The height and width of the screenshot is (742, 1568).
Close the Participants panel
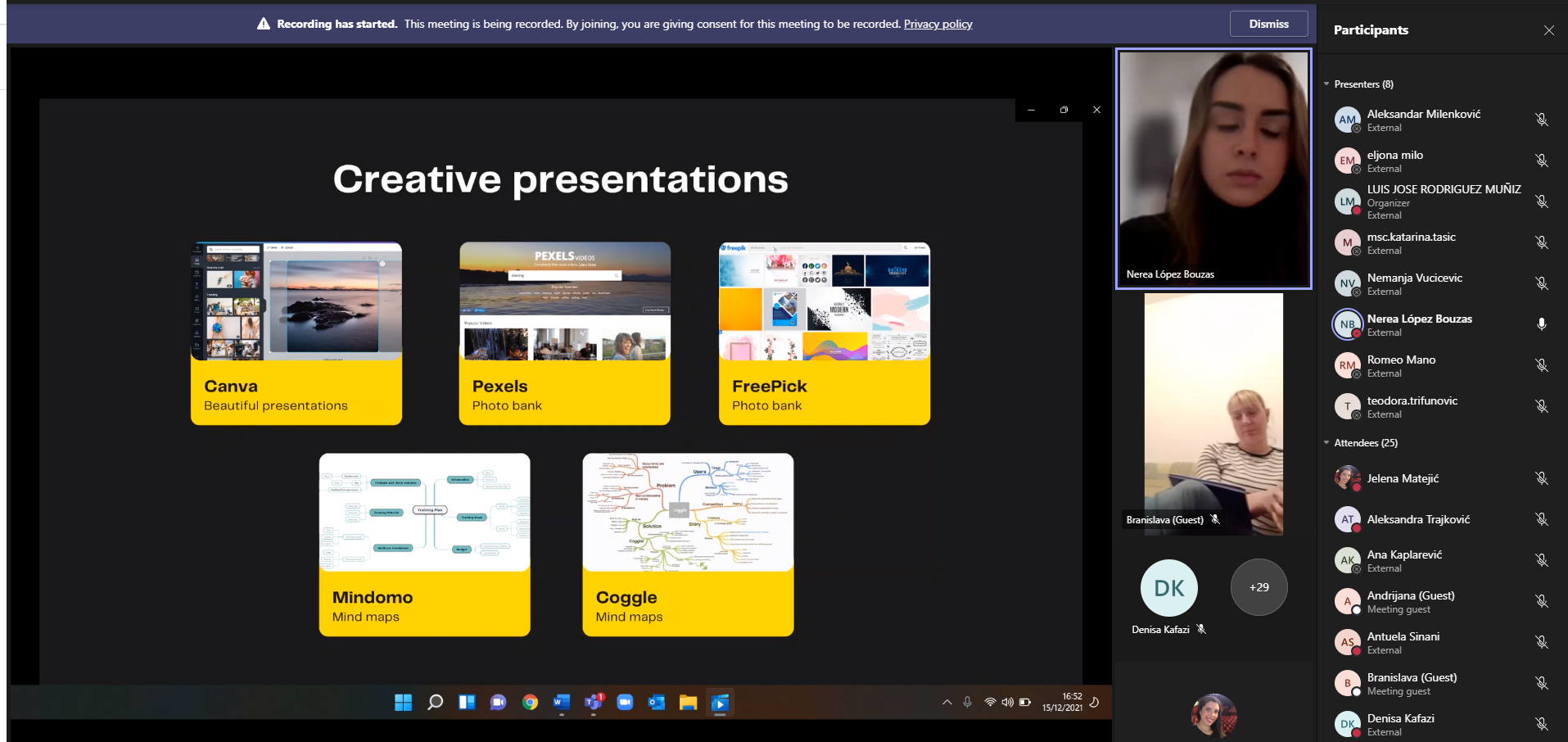click(x=1548, y=30)
